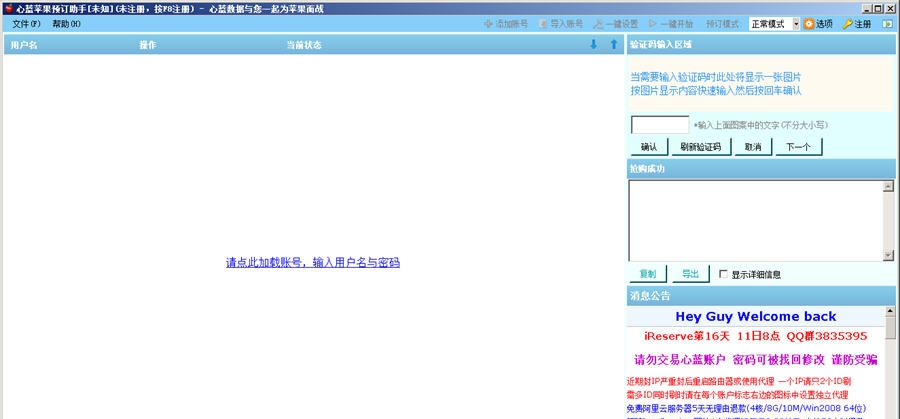Click the 近期封IP严重 notice line
900x419 pixels.
coord(739,381)
